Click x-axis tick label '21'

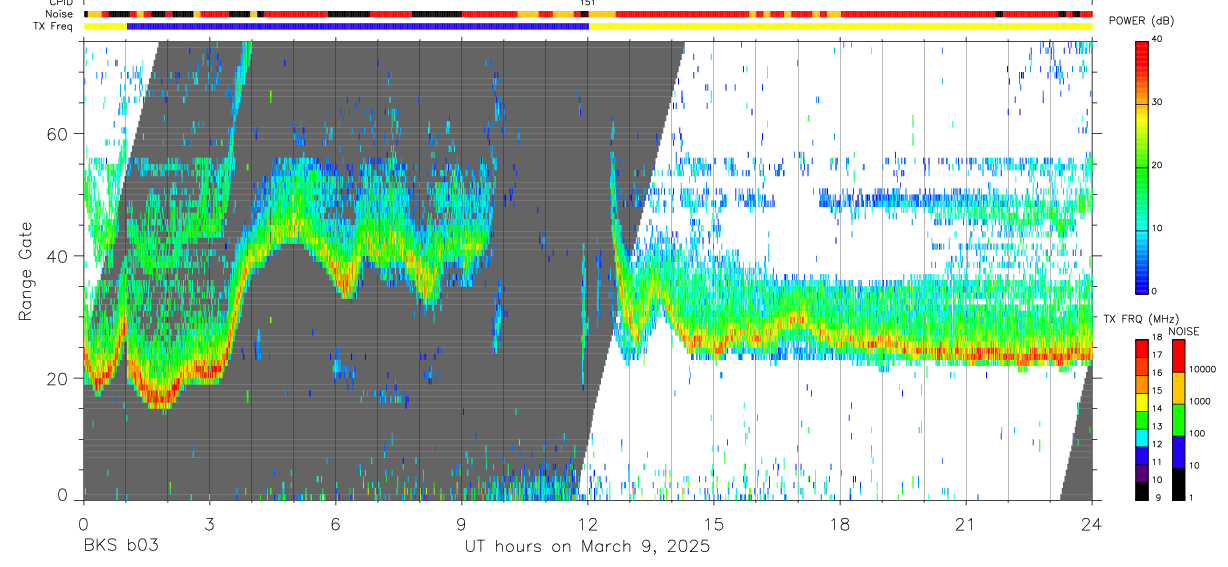coord(966,523)
